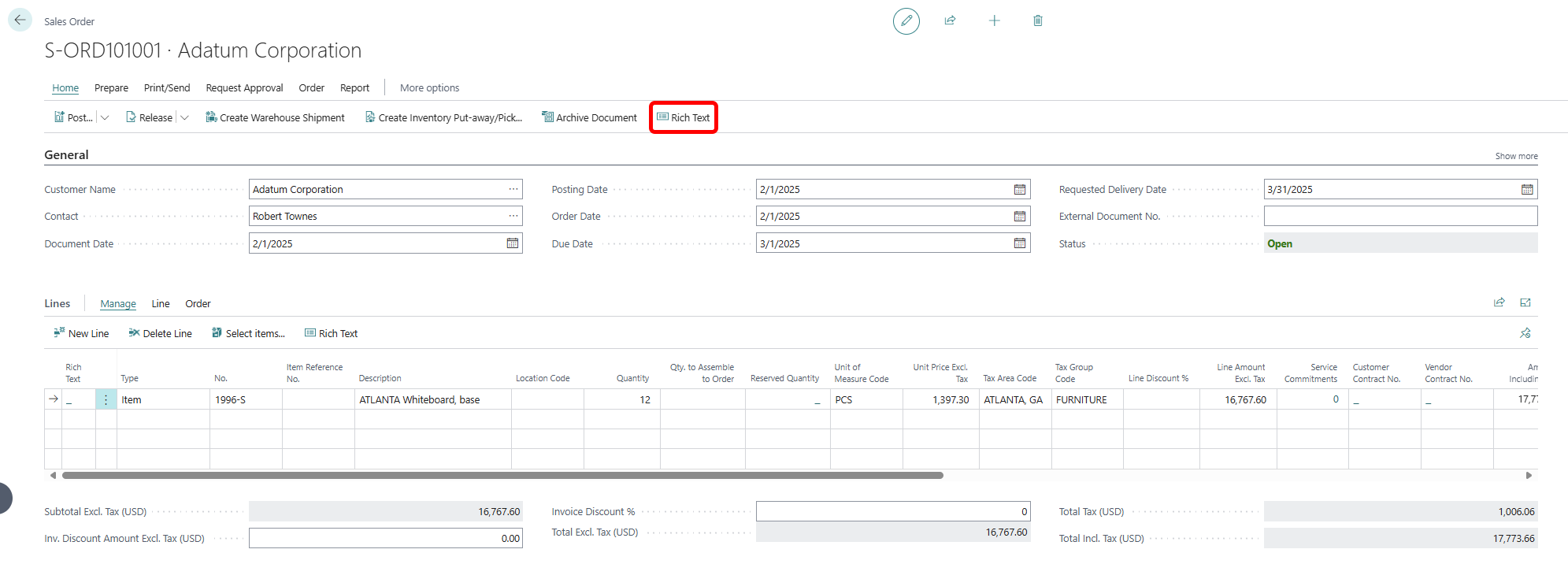This screenshot has width=1568, height=564.
Task: Open Document Date calendar picker
Action: tap(513, 243)
